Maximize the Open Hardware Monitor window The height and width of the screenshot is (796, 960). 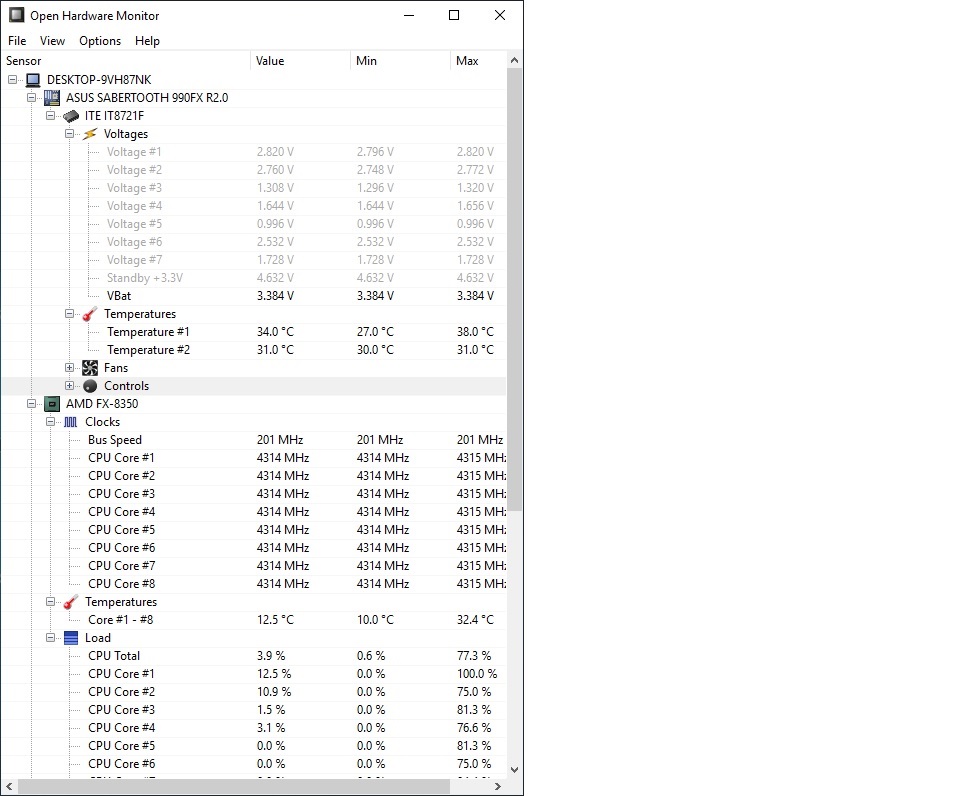pyautogui.click(x=454, y=15)
